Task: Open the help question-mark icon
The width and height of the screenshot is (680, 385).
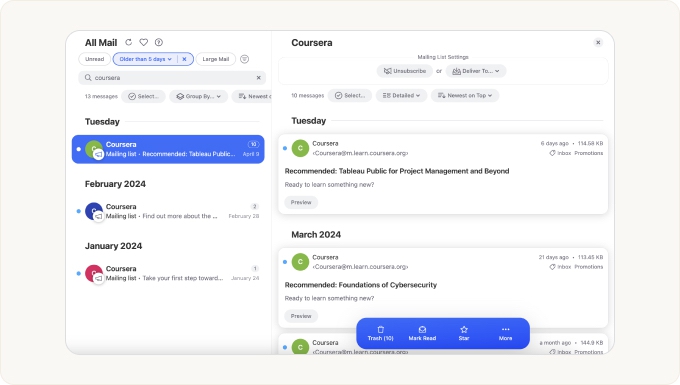Action: tap(159, 42)
